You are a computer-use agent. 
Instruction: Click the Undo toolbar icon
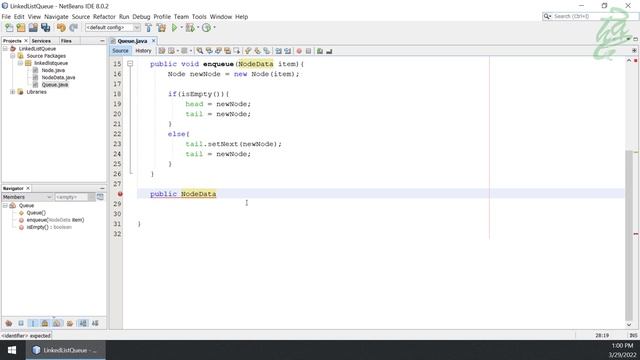pyautogui.click(x=61, y=27)
